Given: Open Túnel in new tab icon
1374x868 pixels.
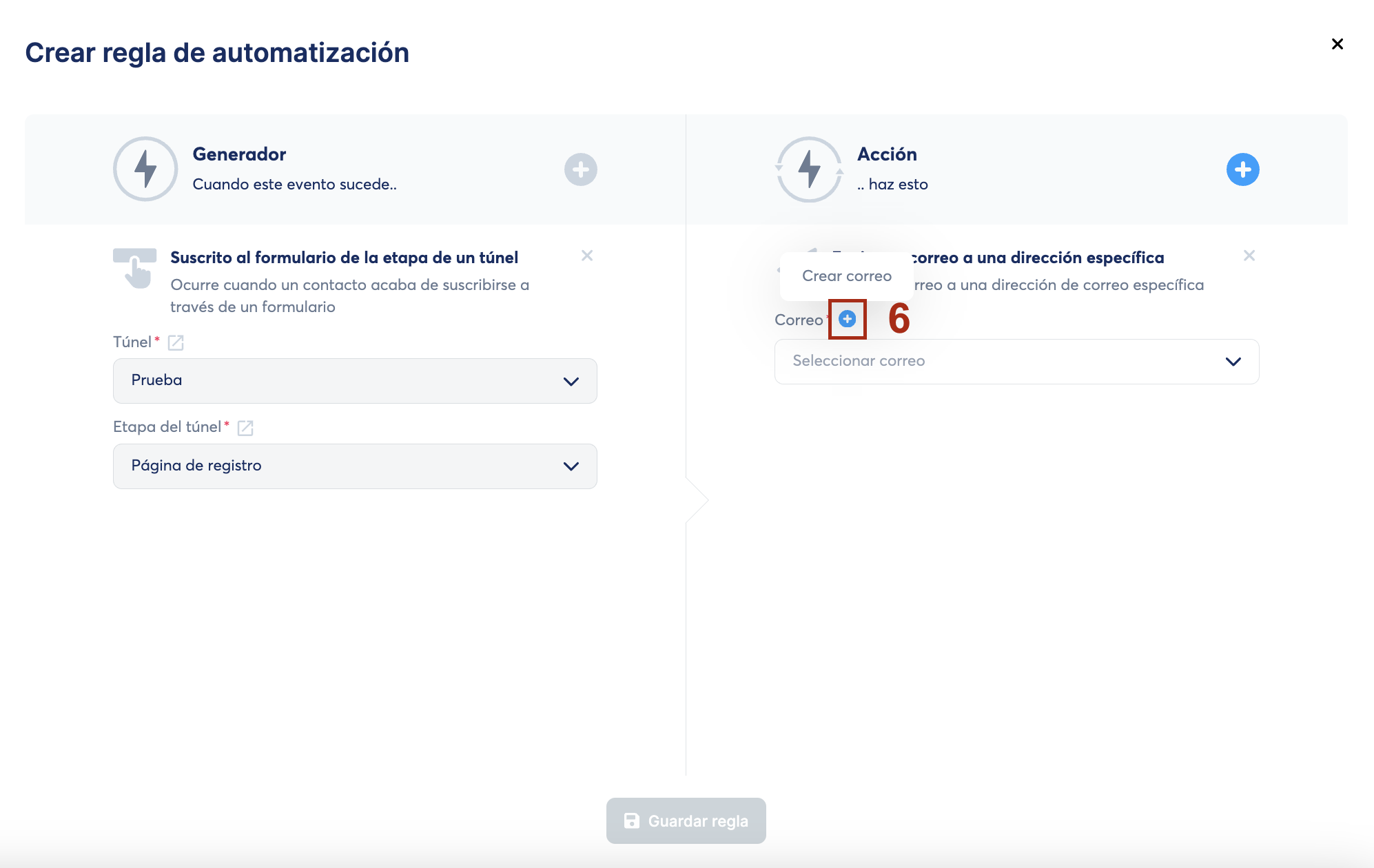Looking at the screenshot, I should 176,342.
